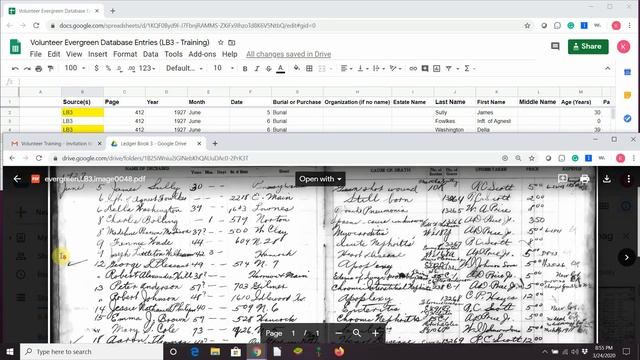Click the Download icon in PDF preview
The width and height of the screenshot is (640, 360).
pyautogui.click(x=607, y=179)
